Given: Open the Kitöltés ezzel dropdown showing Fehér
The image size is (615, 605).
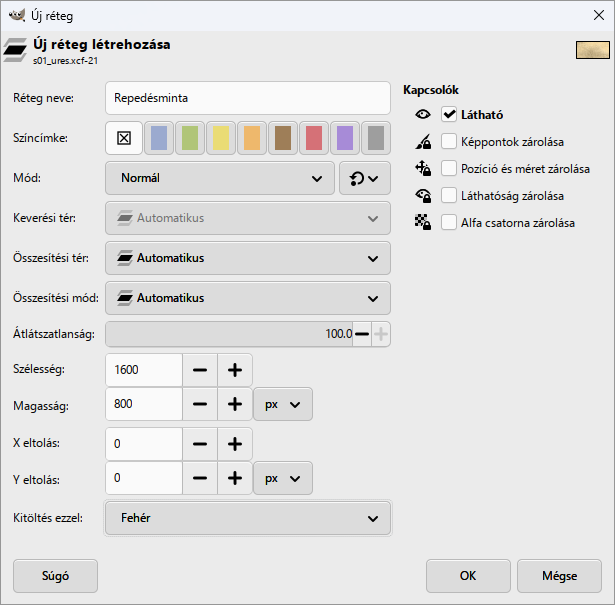Looking at the screenshot, I should (248, 518).
